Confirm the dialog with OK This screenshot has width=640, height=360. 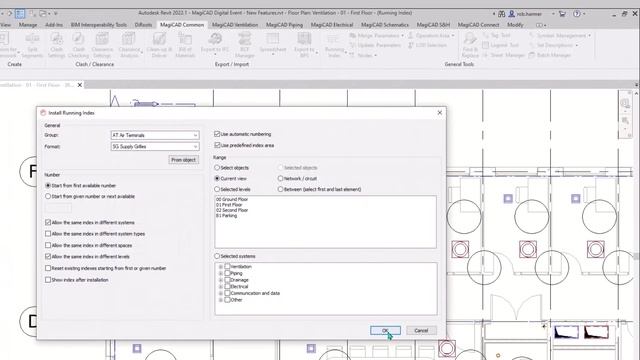[385, 331]
